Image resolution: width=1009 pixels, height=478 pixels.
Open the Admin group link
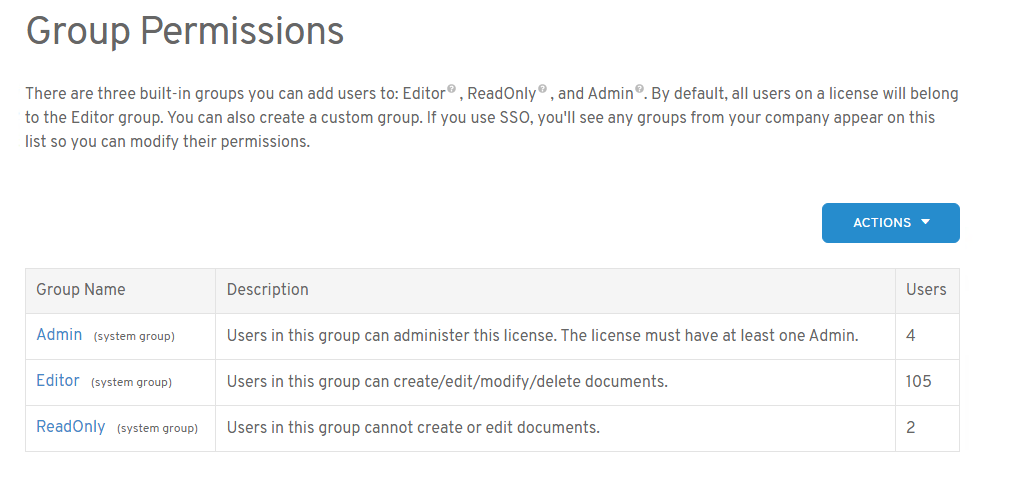coord(59,335)
